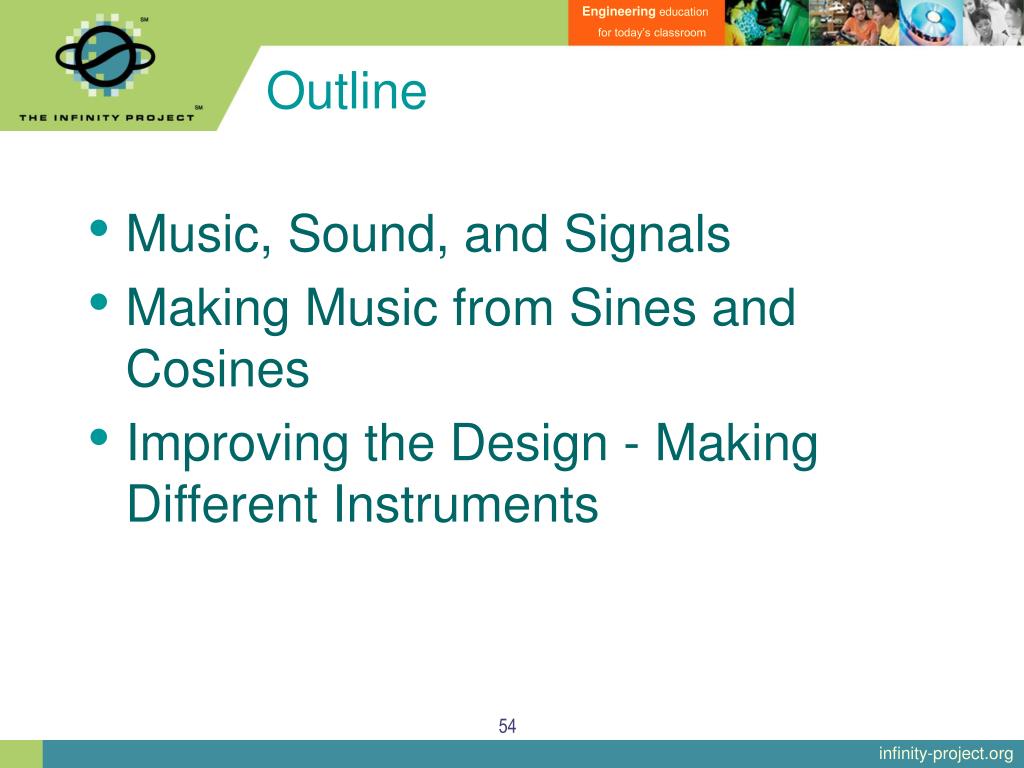Click the Infinity Project planet logo
This screenshot has height=768, width=1024.
[105, 56]
